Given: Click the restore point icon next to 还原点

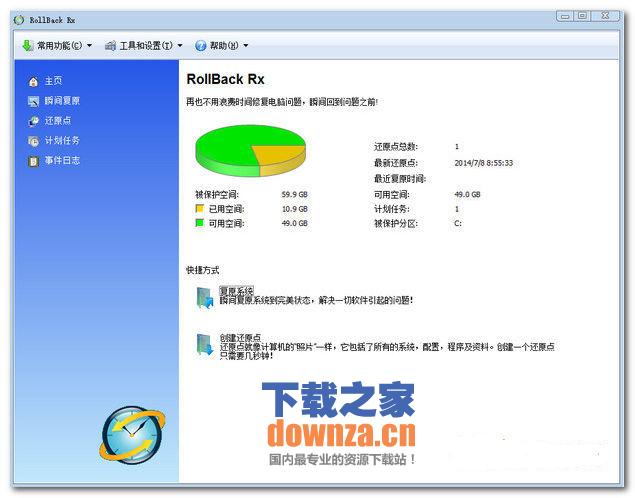Looking at the screenshot, I should point(33,121).
